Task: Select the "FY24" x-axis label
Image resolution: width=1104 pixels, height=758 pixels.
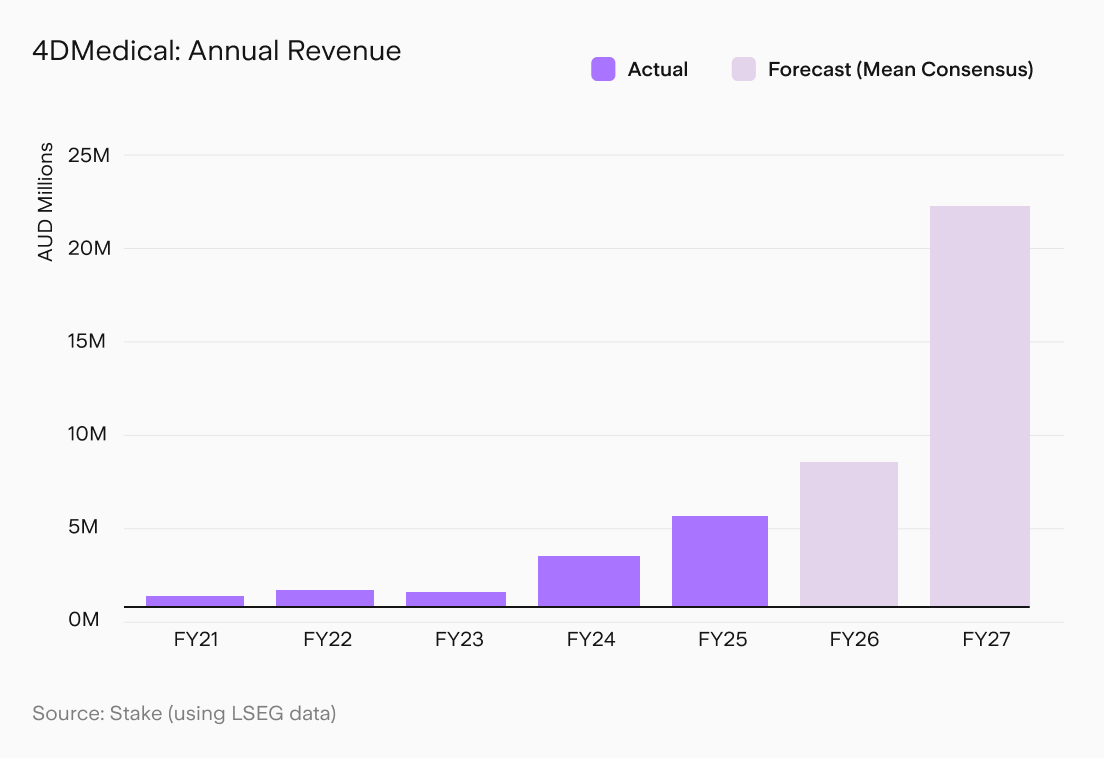Action: pos(591,640)
